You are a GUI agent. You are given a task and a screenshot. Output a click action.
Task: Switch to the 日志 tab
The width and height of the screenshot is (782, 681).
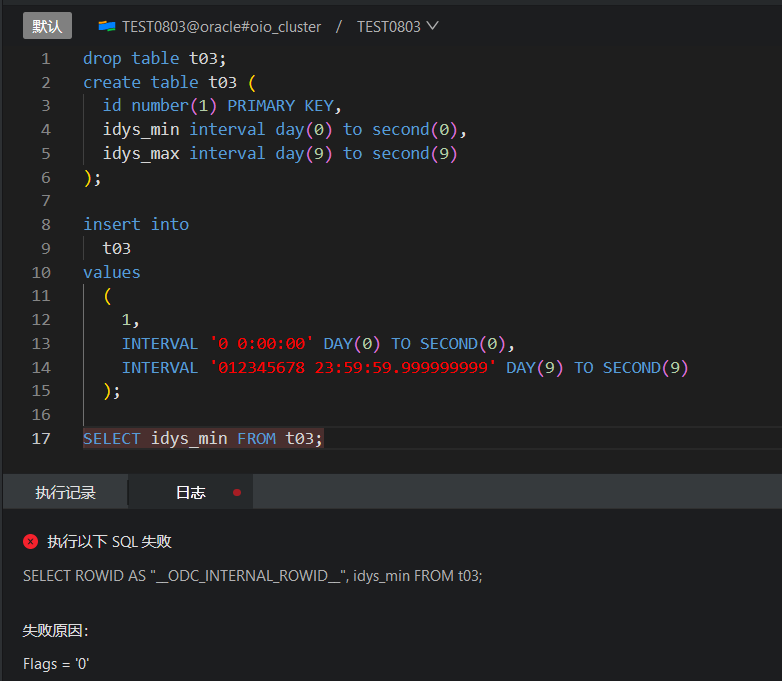pos(190,492)
